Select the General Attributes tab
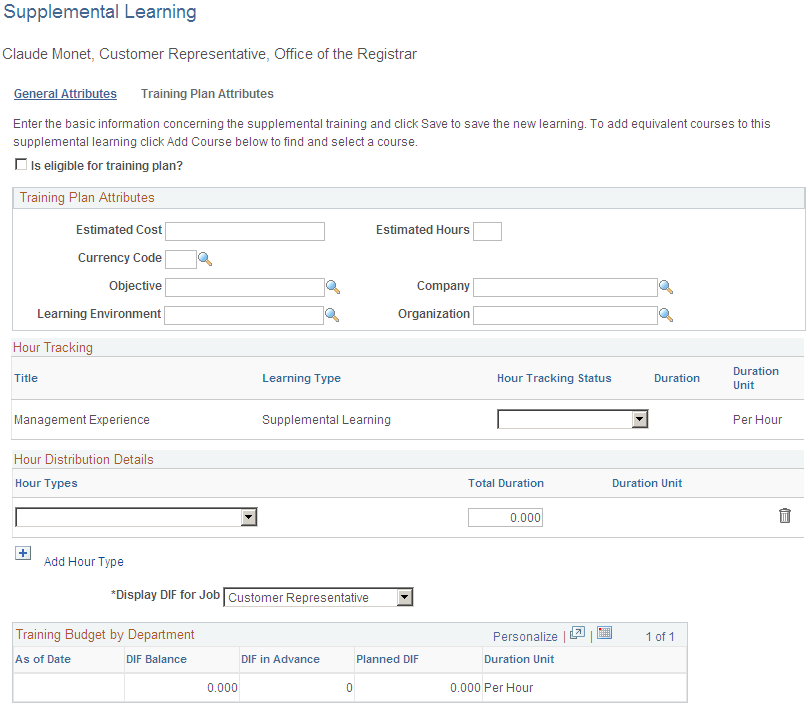 (65, 93)
